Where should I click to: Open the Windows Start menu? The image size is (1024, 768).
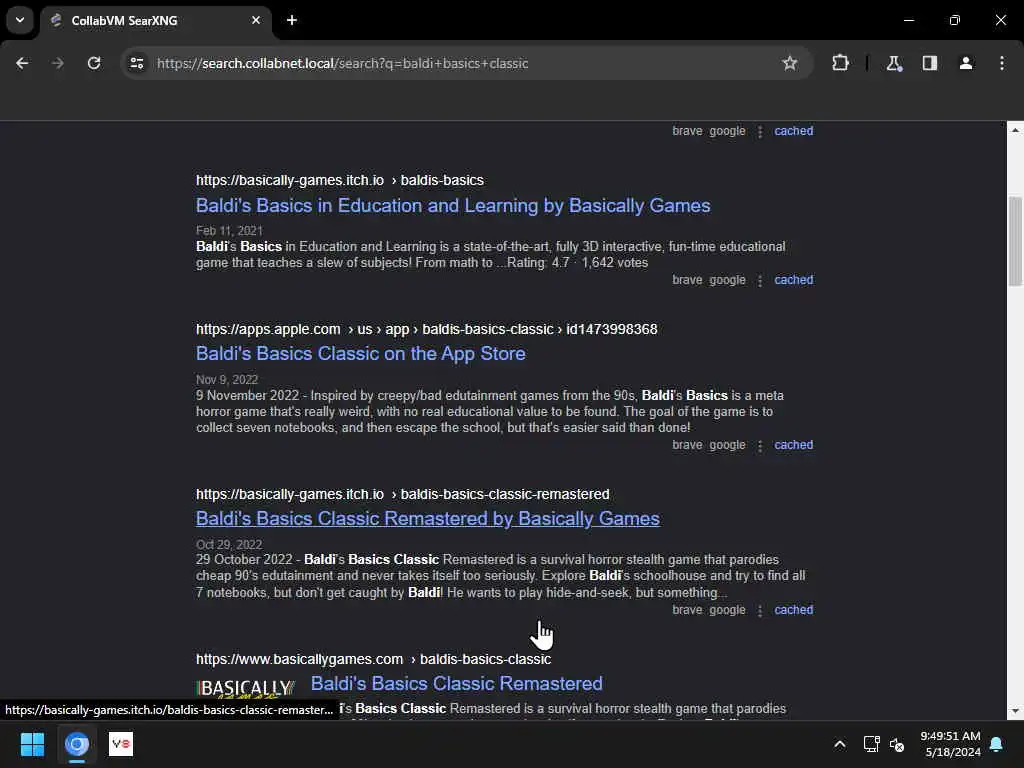click(32, 744)
